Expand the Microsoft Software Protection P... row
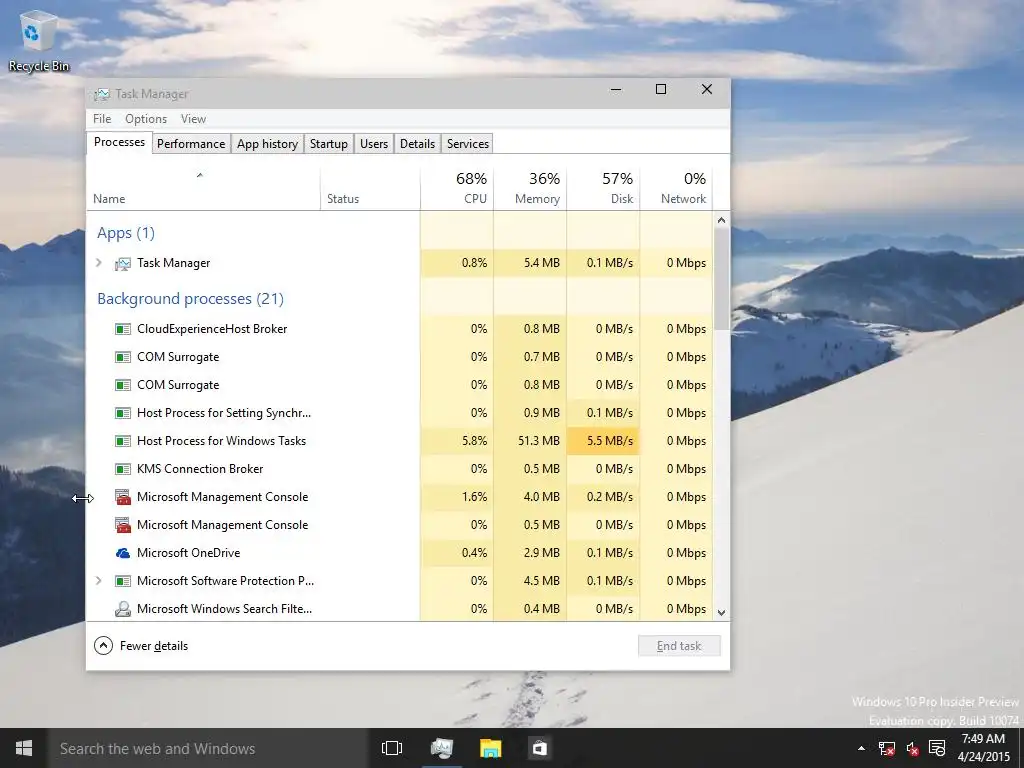 tap(99, 581)
